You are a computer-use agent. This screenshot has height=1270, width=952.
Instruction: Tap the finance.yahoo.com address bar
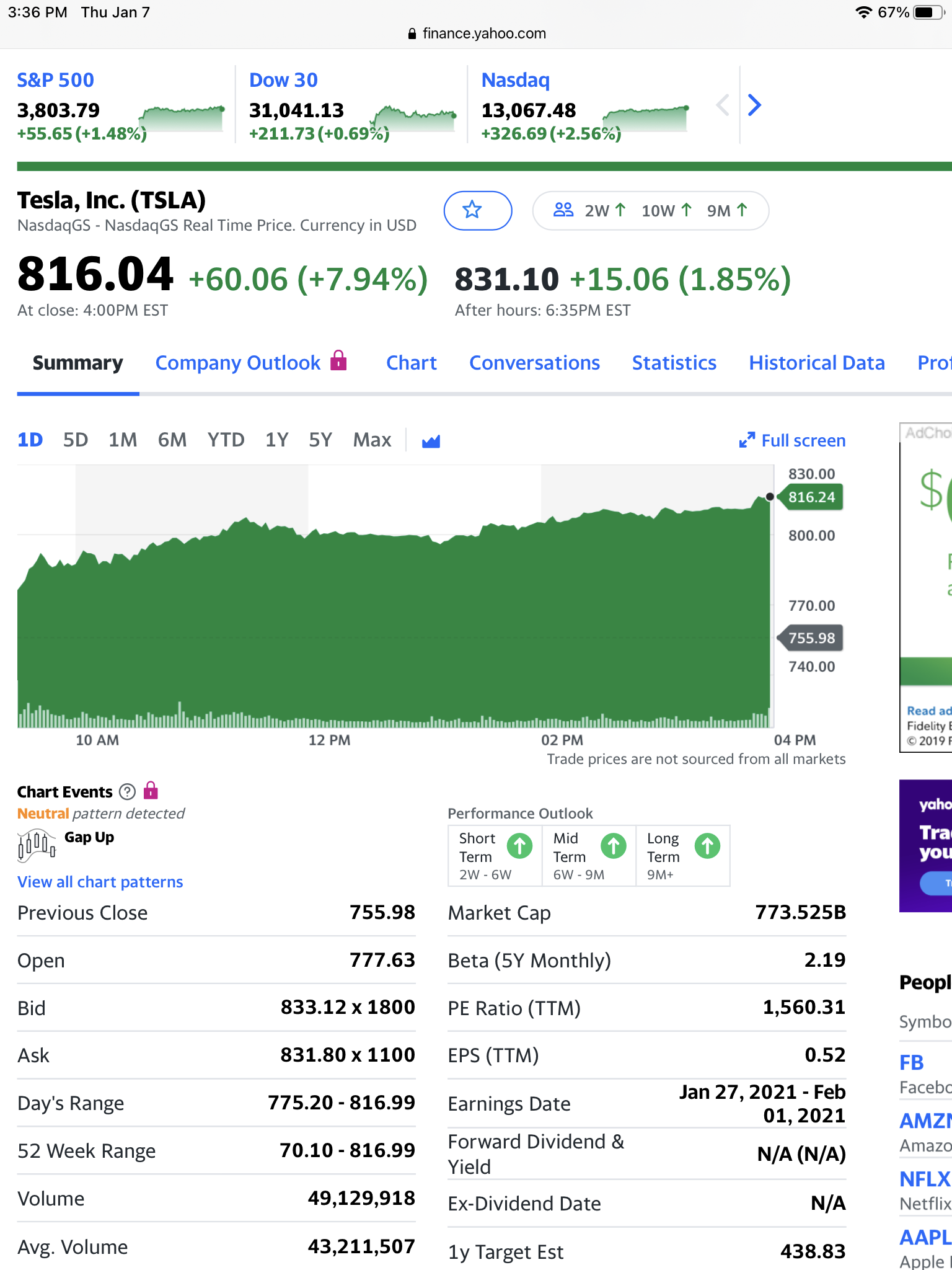coord(476,33)
